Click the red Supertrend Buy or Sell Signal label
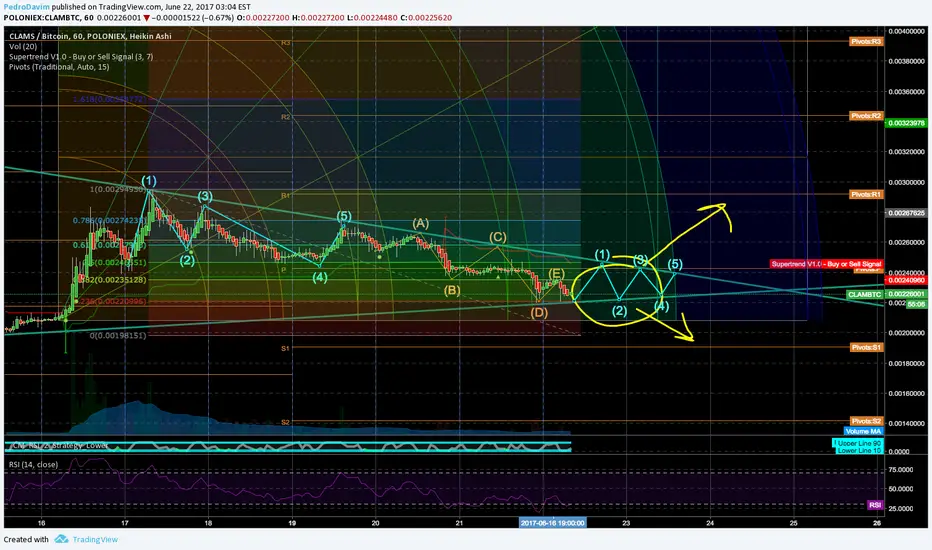Image resolution: width=932 pixels, height=550 pixels. 826,263
